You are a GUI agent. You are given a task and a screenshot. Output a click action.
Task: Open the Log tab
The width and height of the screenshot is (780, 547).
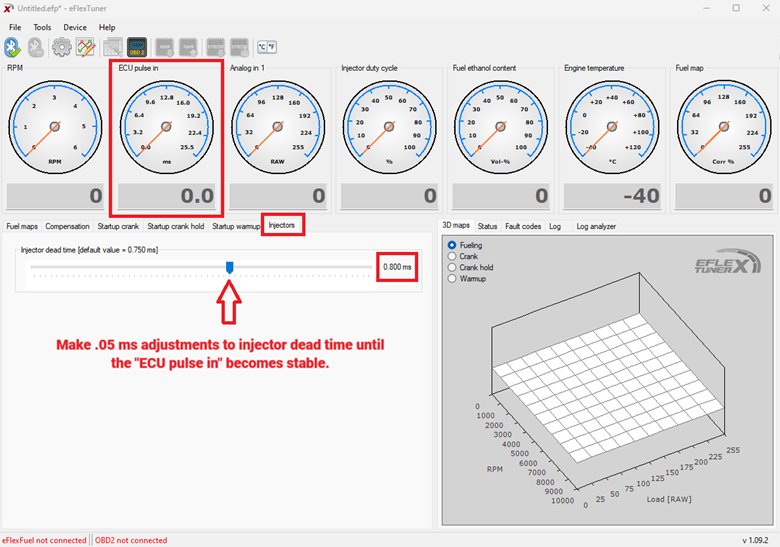tap(555, 226)
